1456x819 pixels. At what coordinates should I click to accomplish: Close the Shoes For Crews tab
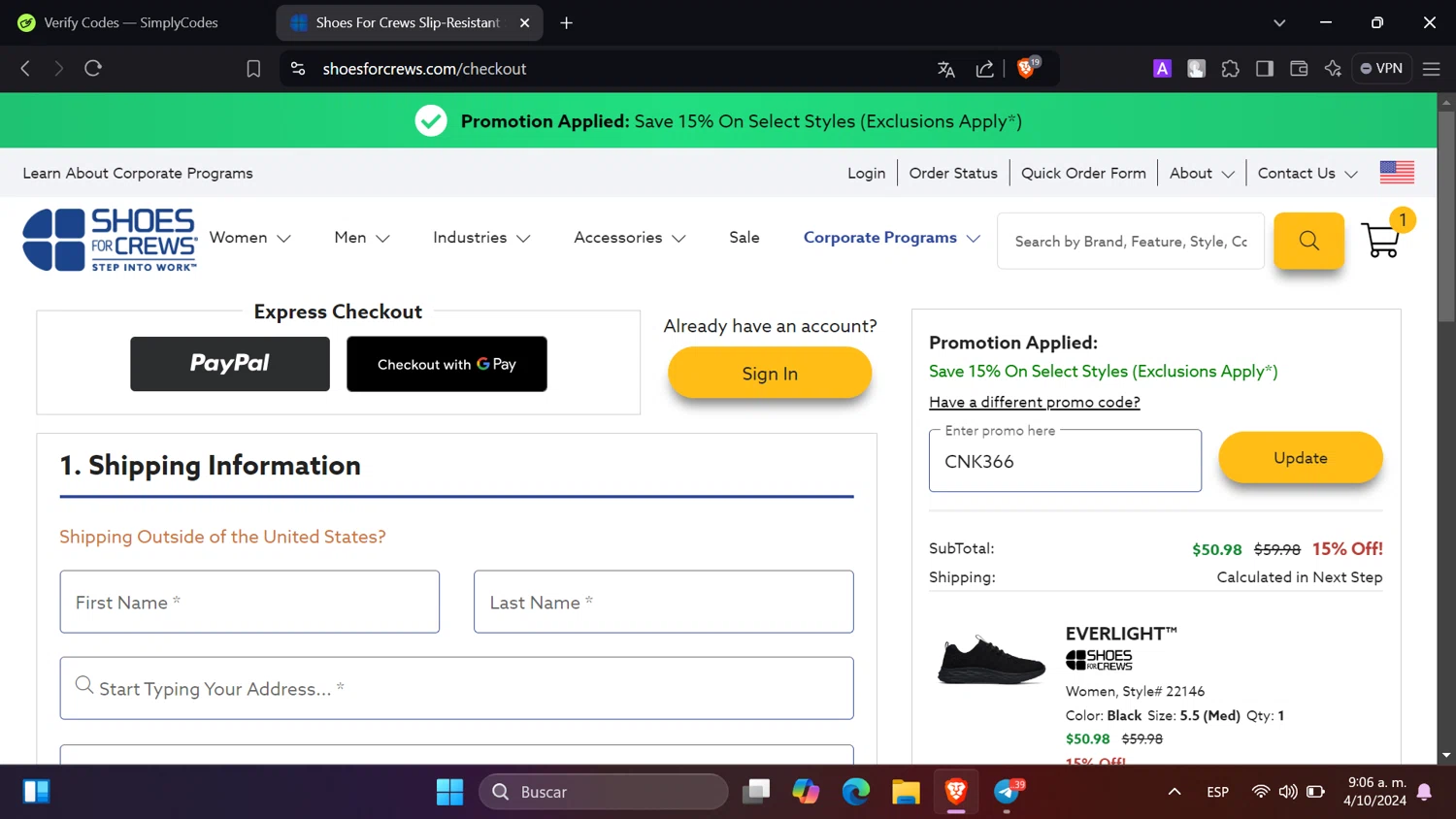pos(525,22)
